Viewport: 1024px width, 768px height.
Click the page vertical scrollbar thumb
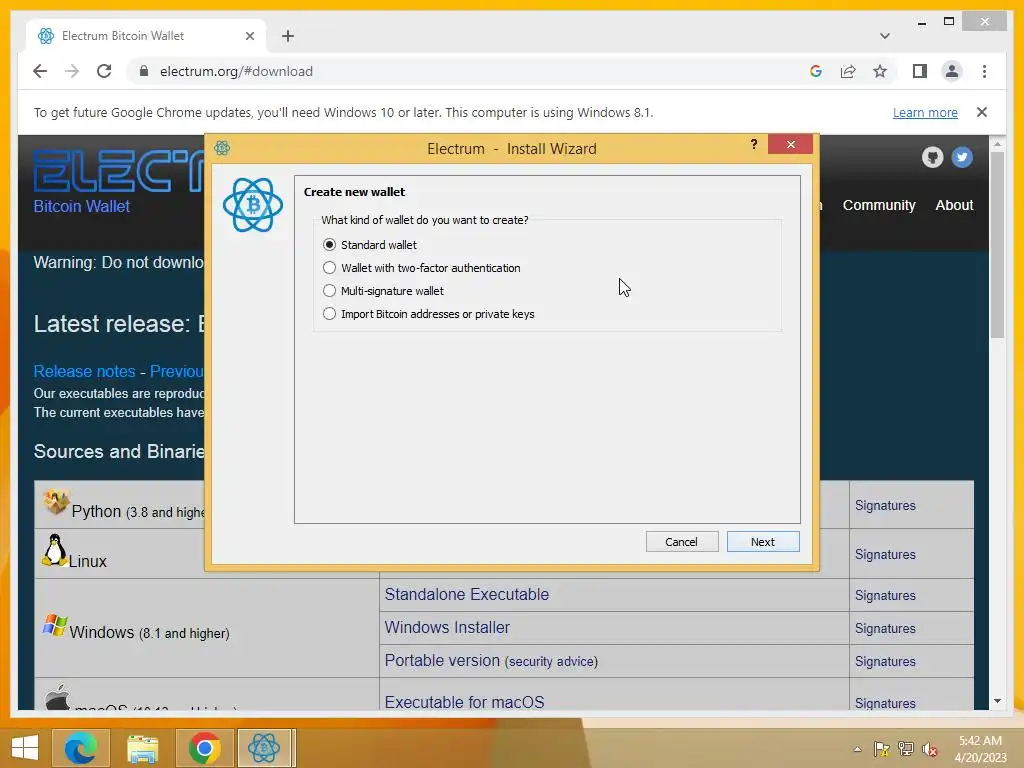[x=997, y=245]
